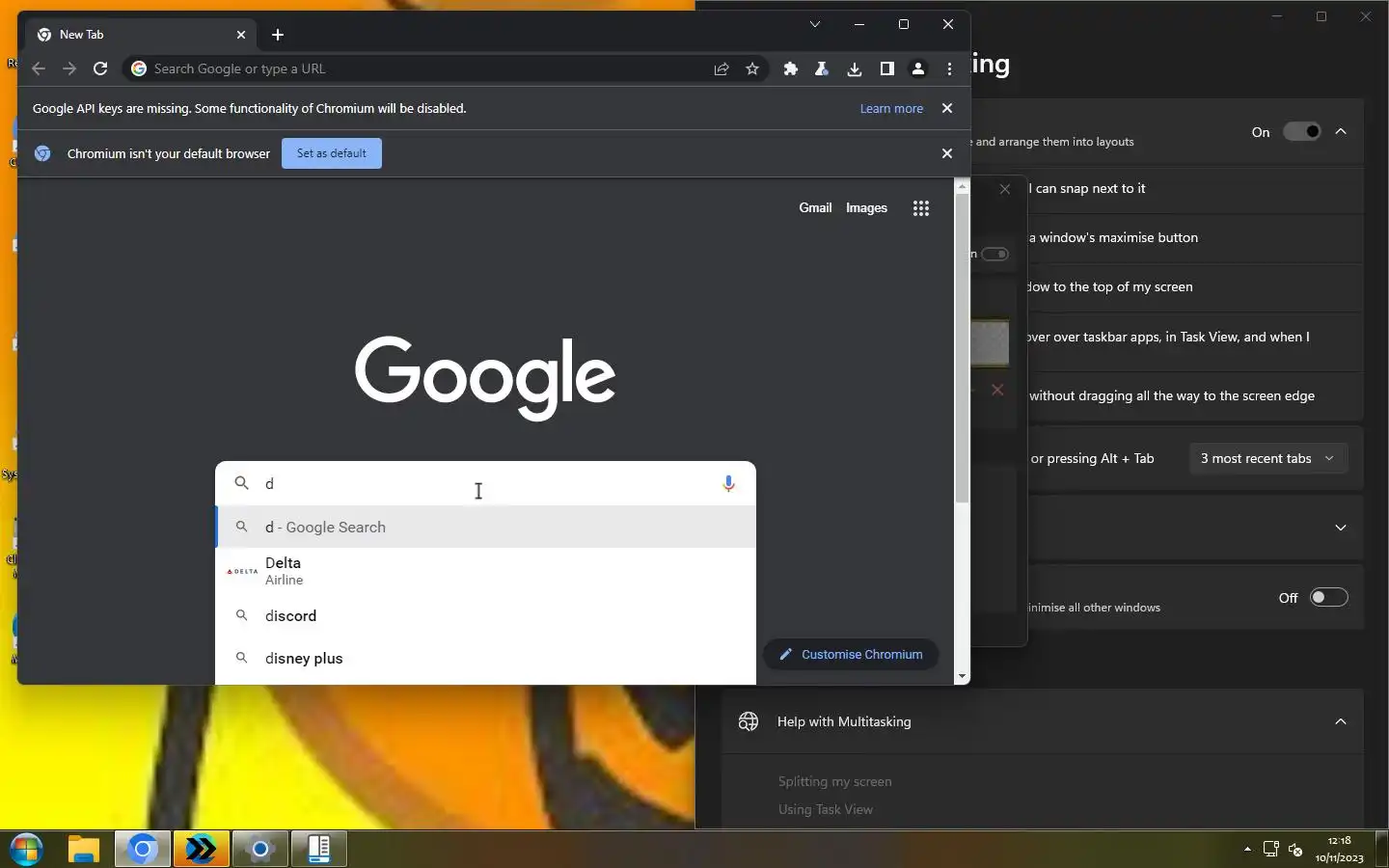Dismiss the Google API keys warning bar
Screen dimensions: 1389x868
[x=947, y=108]
